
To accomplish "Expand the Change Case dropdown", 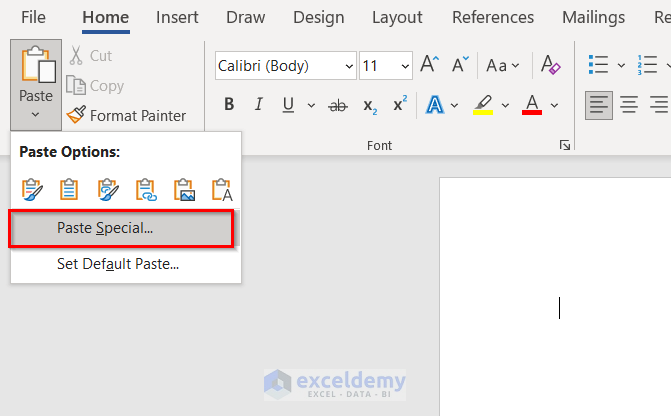I will coord(502,66).
